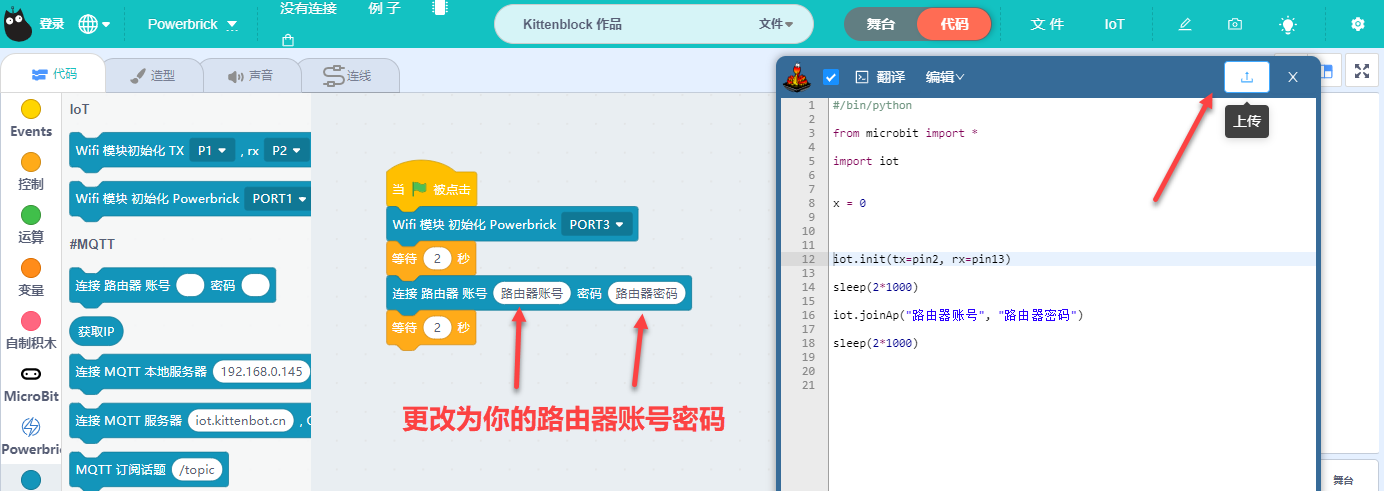Select the 声音 sounds tab
The image size is (1384, 491).
tap(250, 75)
